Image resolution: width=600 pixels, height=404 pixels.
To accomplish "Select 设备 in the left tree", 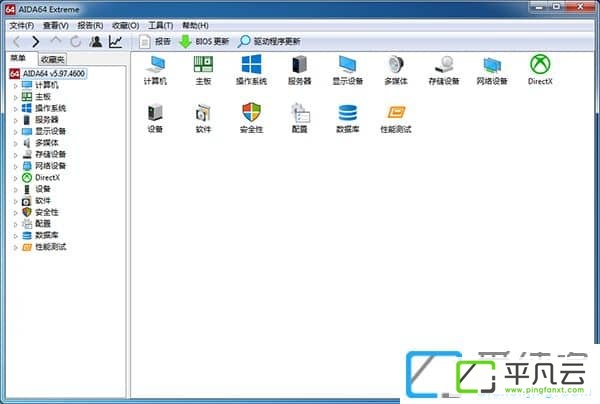I will coord(43,189).
